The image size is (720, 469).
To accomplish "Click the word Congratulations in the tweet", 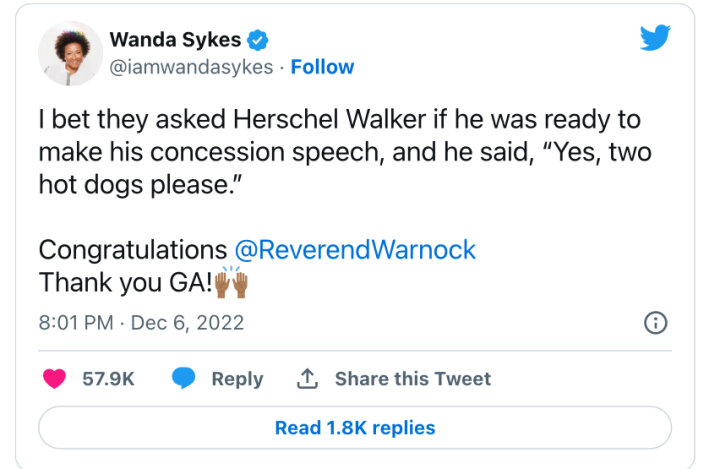I will (133, 250).
